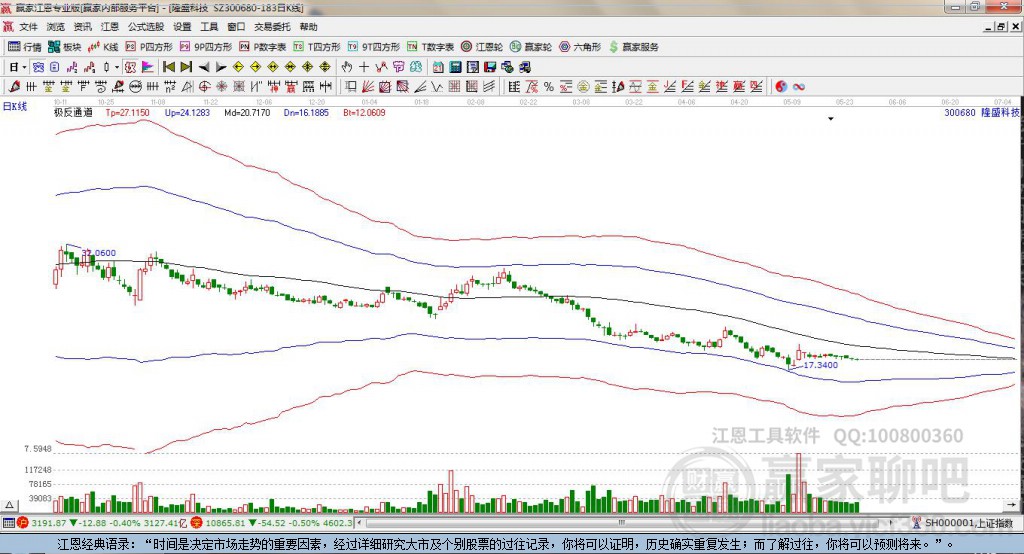The width and height of the screenshot is (1024, 554).
Task: Click the yin-yang icon
Action: coord(780,86)
